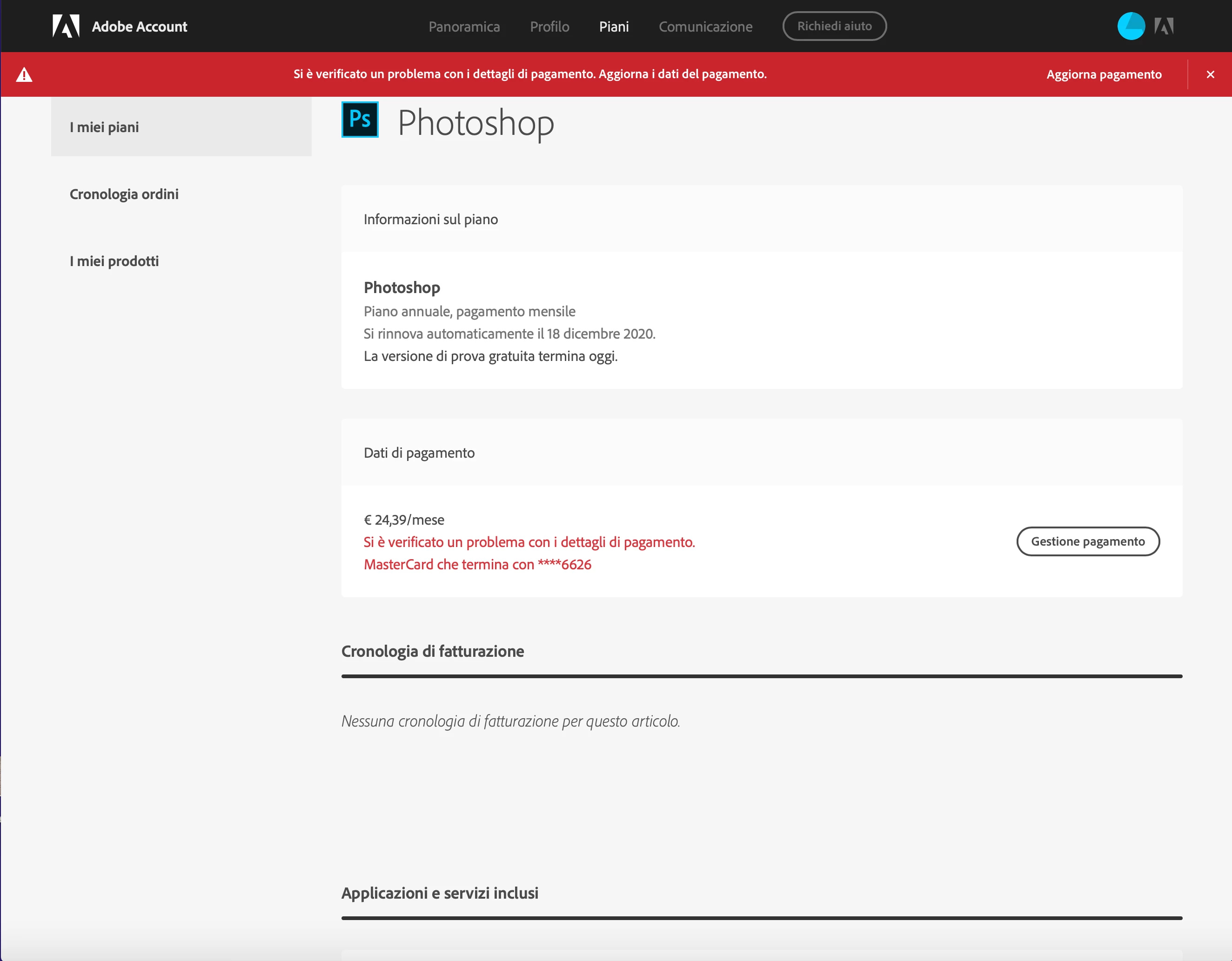Click the Adobe Account title text
This screenshot has height=961, width=1232.
(139, 27)
